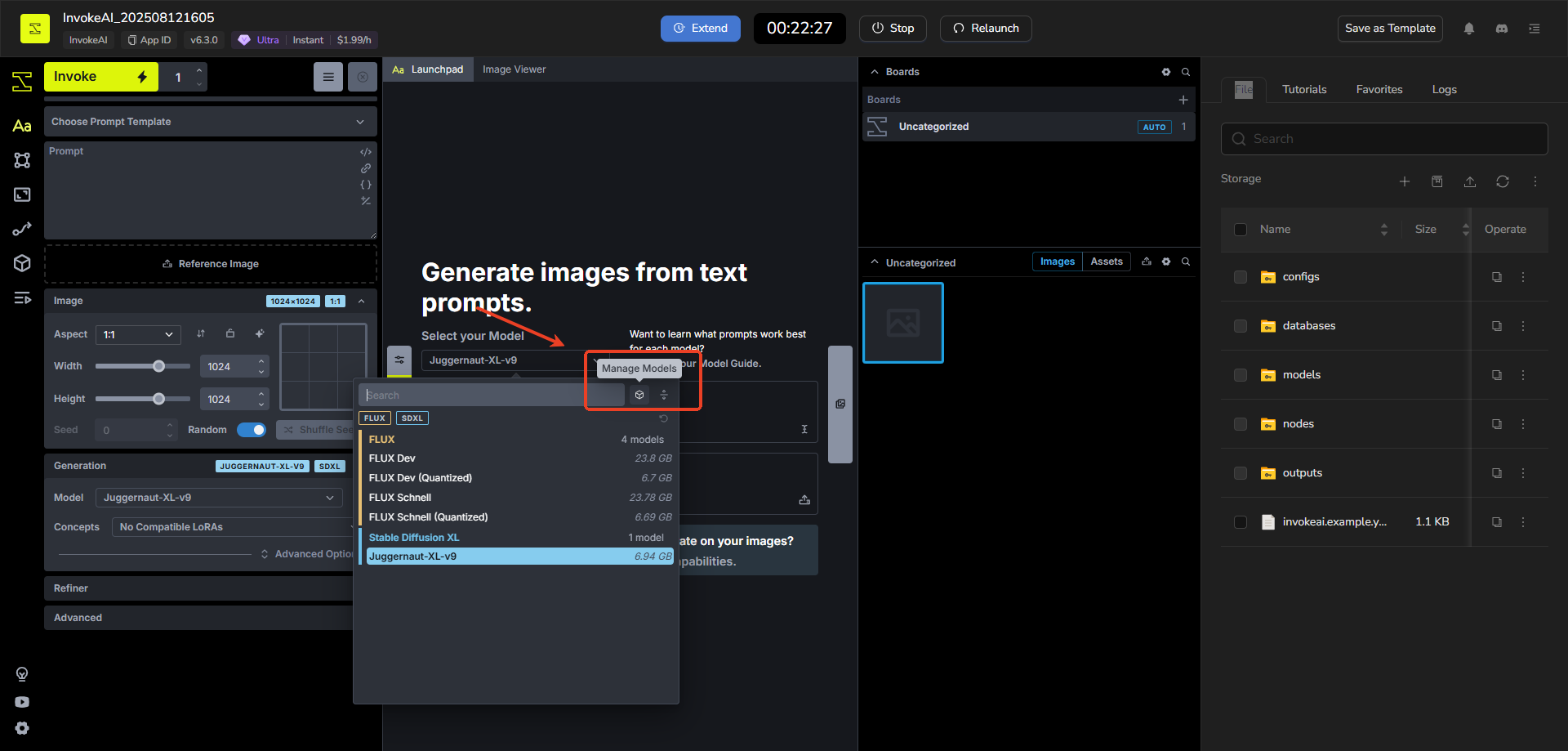Click the swap width and height icon
The height and width of the screenshot is (751, 1568).
201,333
